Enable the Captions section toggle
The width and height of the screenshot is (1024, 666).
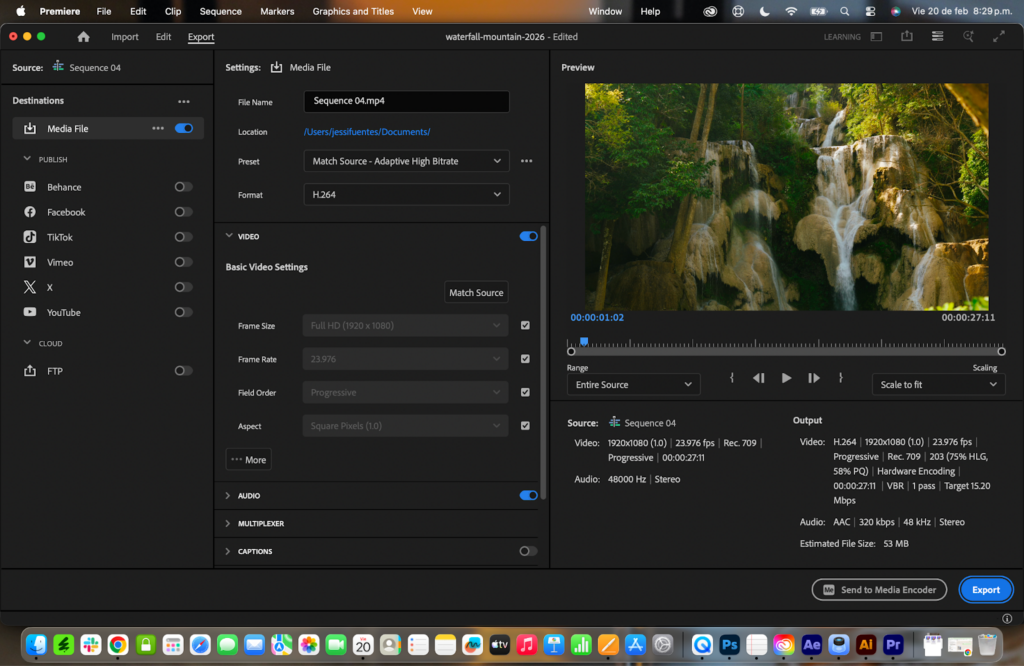(x=528, y=551)
